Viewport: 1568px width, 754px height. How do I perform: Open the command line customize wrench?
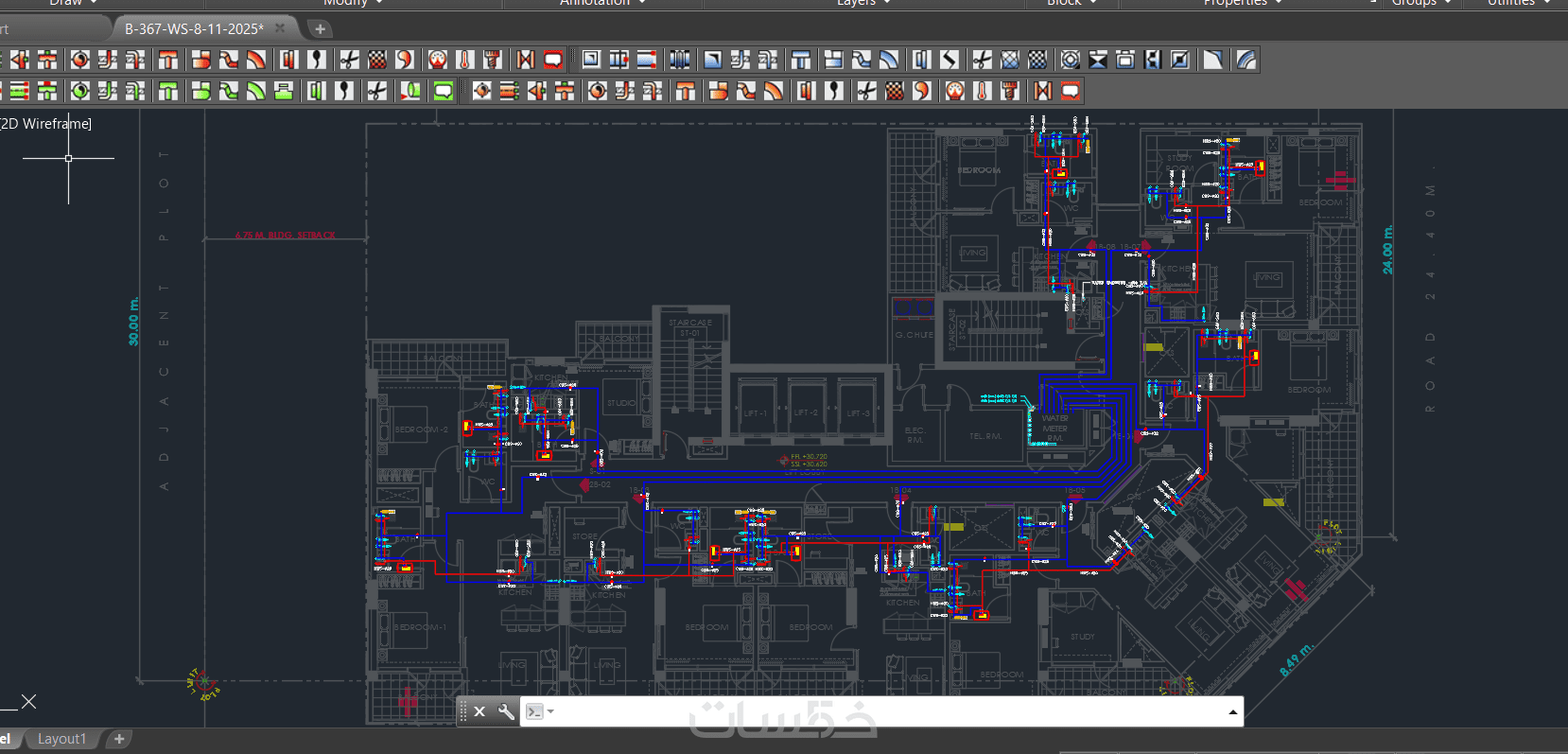point(506,711)
